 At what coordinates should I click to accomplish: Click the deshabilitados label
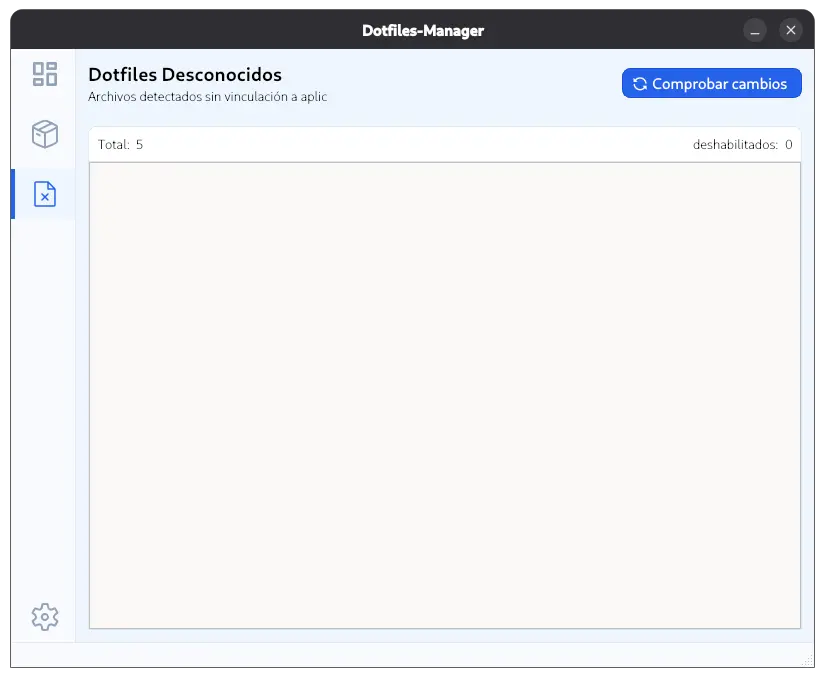pos(735,145)
